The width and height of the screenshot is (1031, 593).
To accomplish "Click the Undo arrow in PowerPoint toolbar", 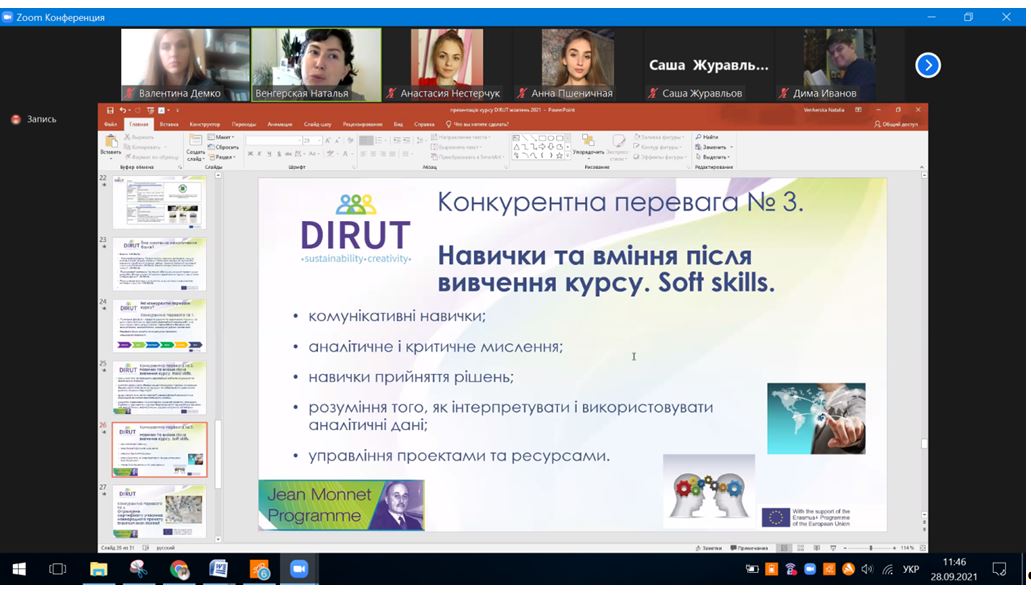I will pos(122,110).
